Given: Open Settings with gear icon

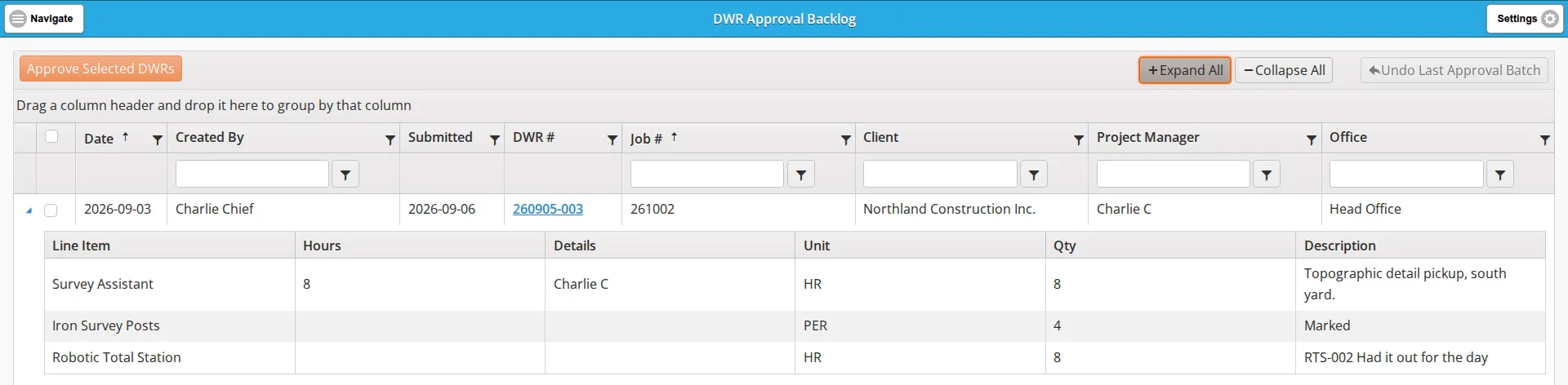Looking at the screenshot, I should 1526,18.
